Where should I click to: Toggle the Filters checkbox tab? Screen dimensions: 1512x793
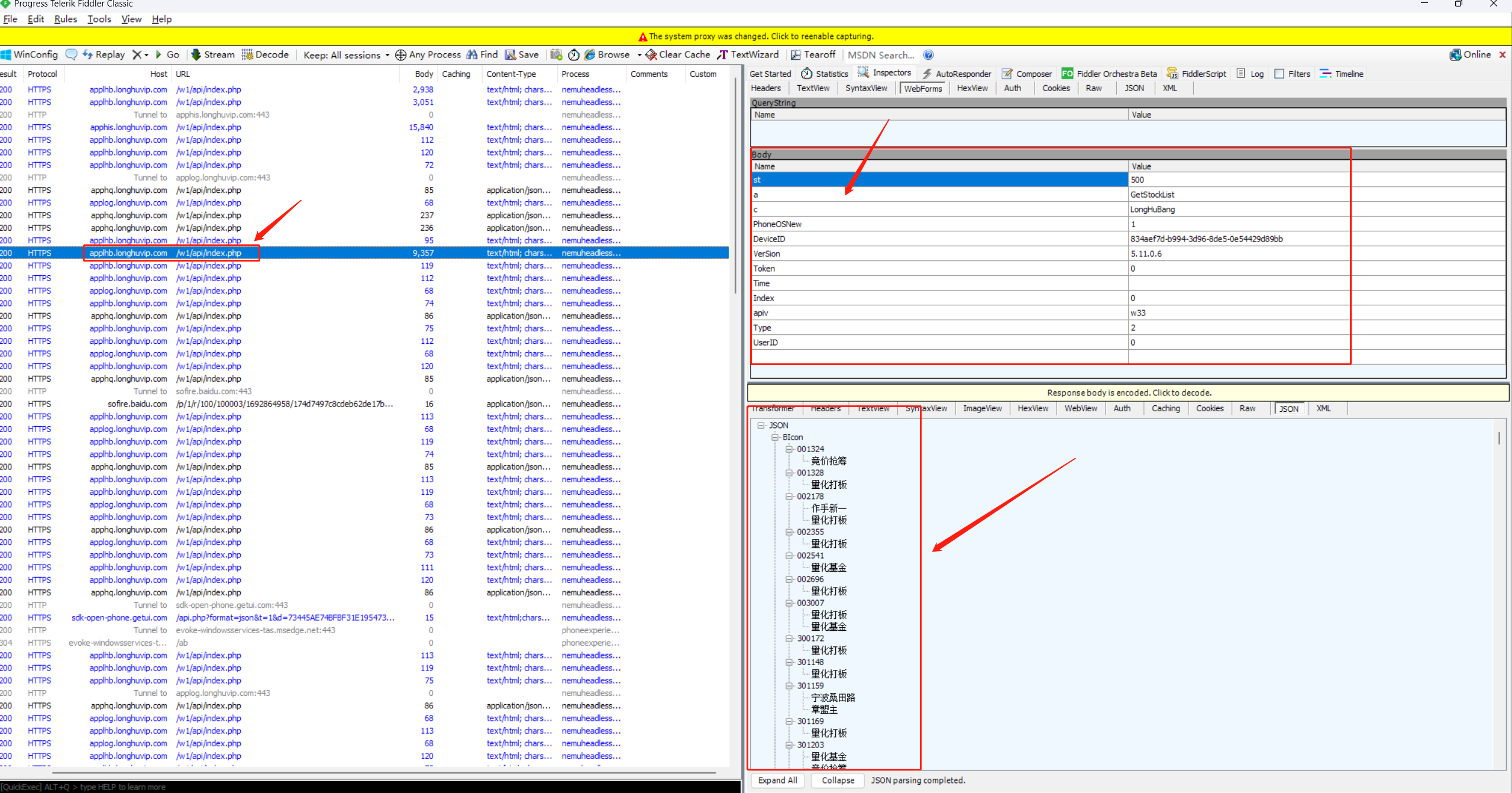1293,73
